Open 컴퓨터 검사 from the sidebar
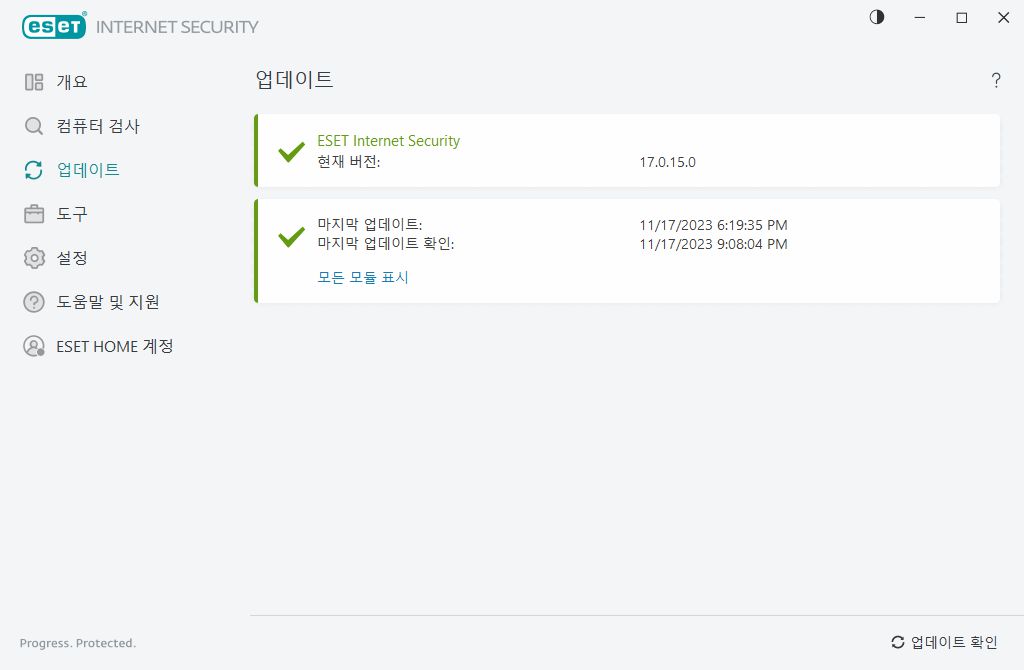Screen dimensions: 1024x670 [98, 126]
